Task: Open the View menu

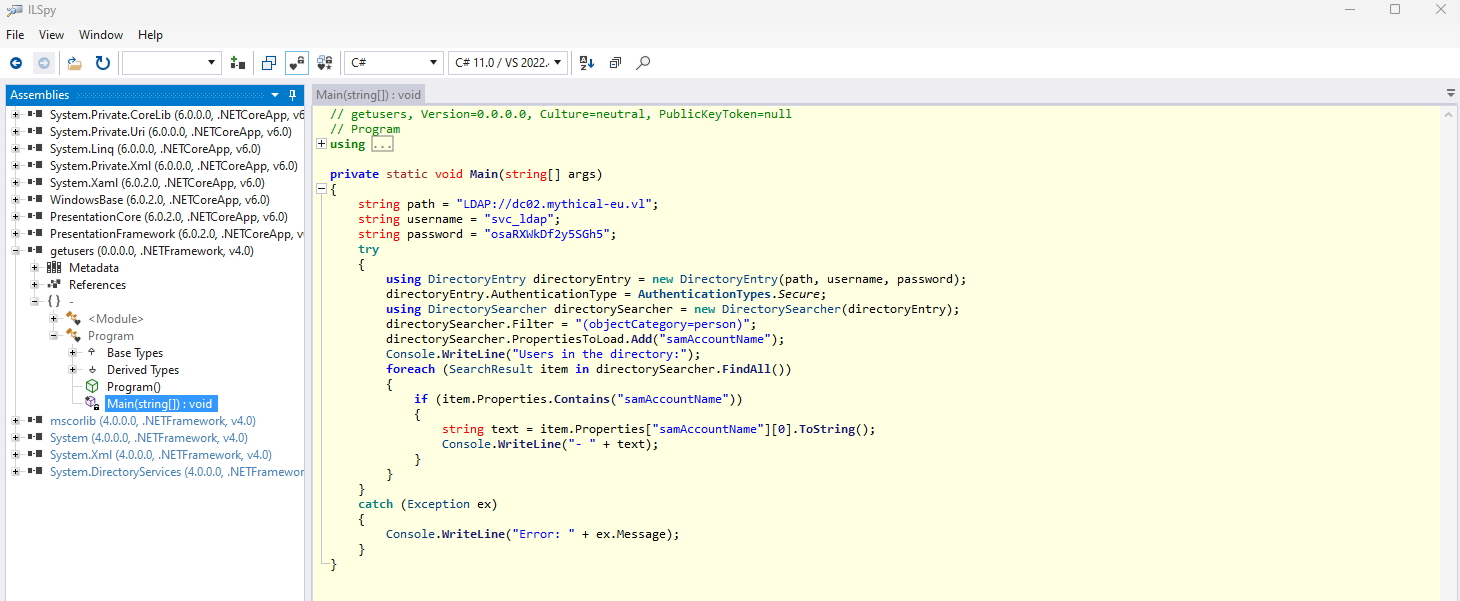Action: 51,35
